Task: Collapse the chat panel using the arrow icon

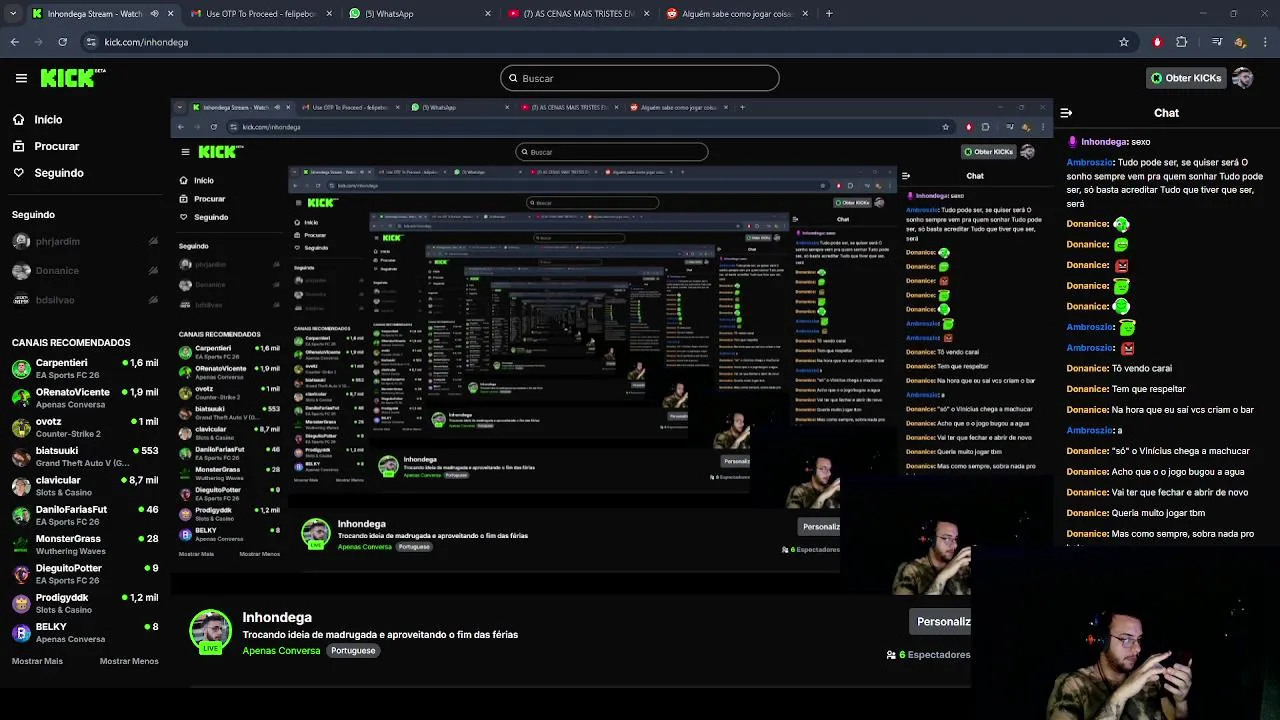Action: pyautogui.click(x=1066, y=113)
